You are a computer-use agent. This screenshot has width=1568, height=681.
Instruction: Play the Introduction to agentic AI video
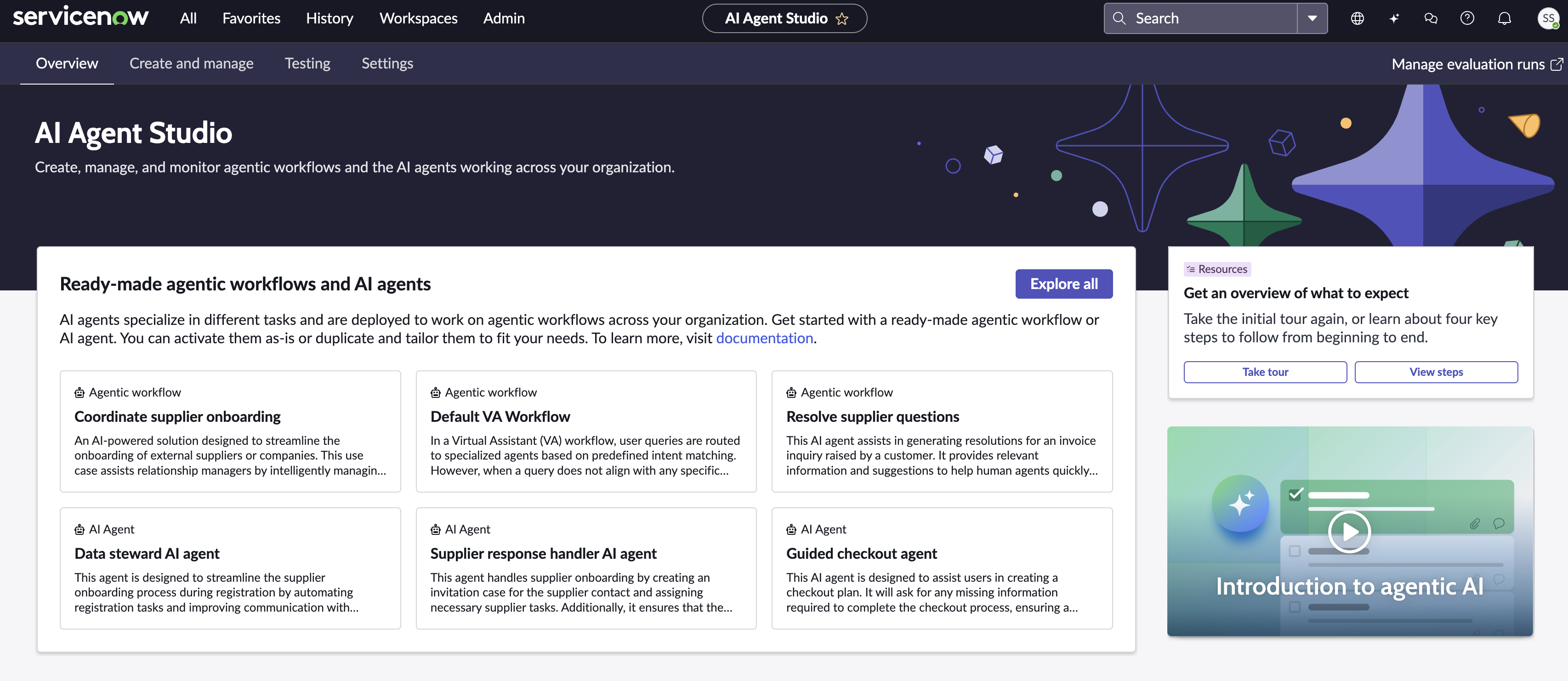[1349, 531]
